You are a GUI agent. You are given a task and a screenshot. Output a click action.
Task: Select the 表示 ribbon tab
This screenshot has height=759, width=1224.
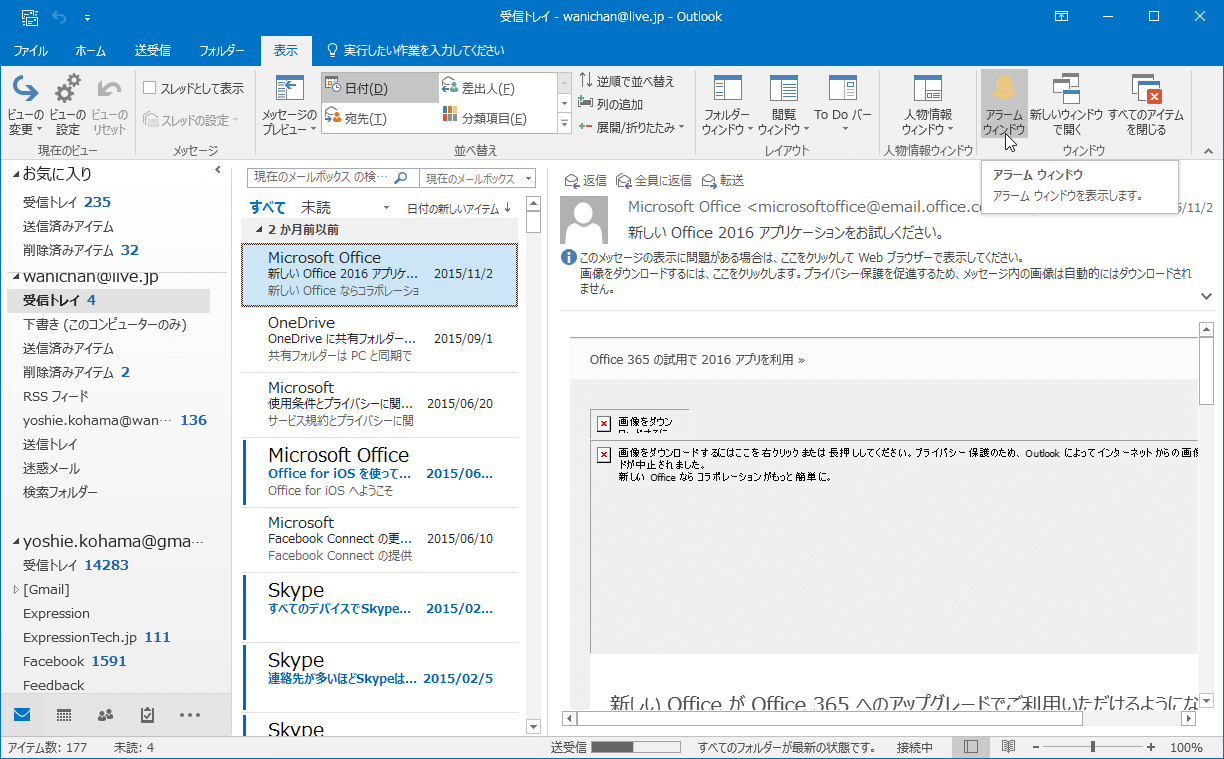point(286,50)
